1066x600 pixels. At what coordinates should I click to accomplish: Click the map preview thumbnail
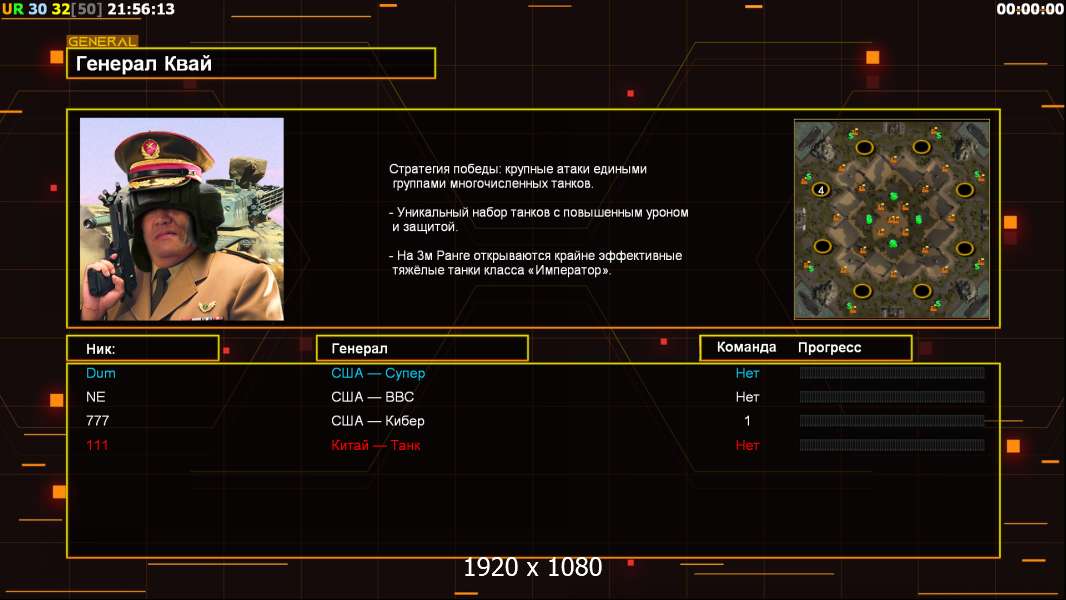(892, 219)
